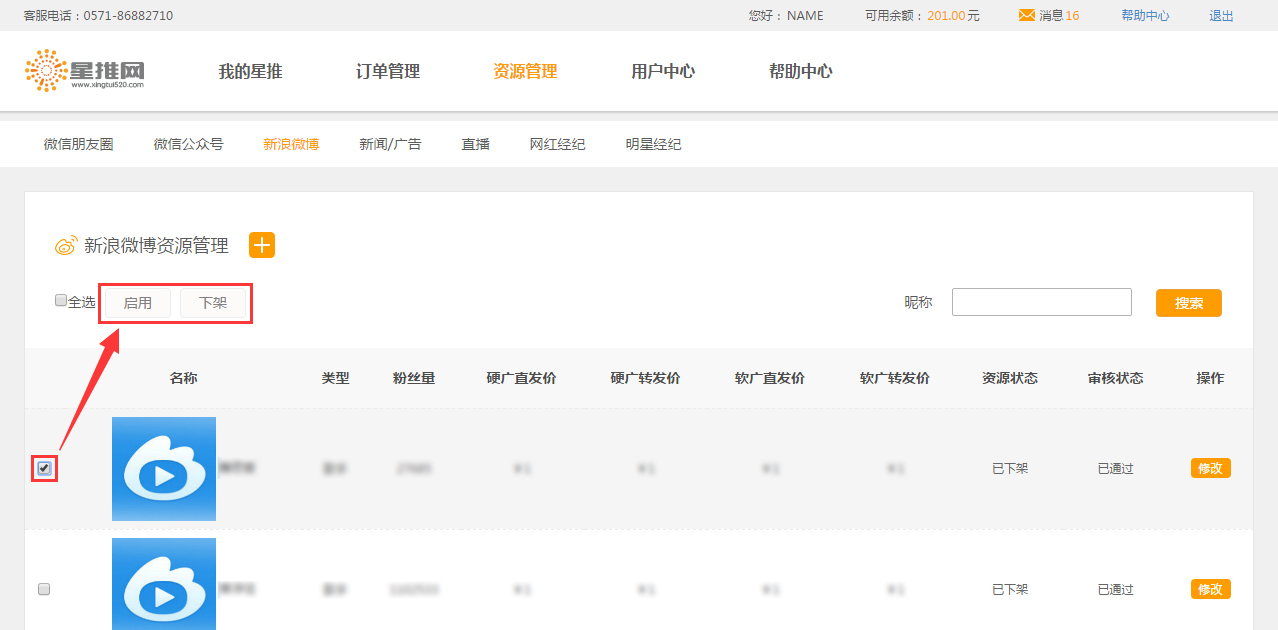Image resolution: width=1278 pixels, height=630 pixels.
Task: Click the 资源状态 column header
Action: [x=1009, y=378]
